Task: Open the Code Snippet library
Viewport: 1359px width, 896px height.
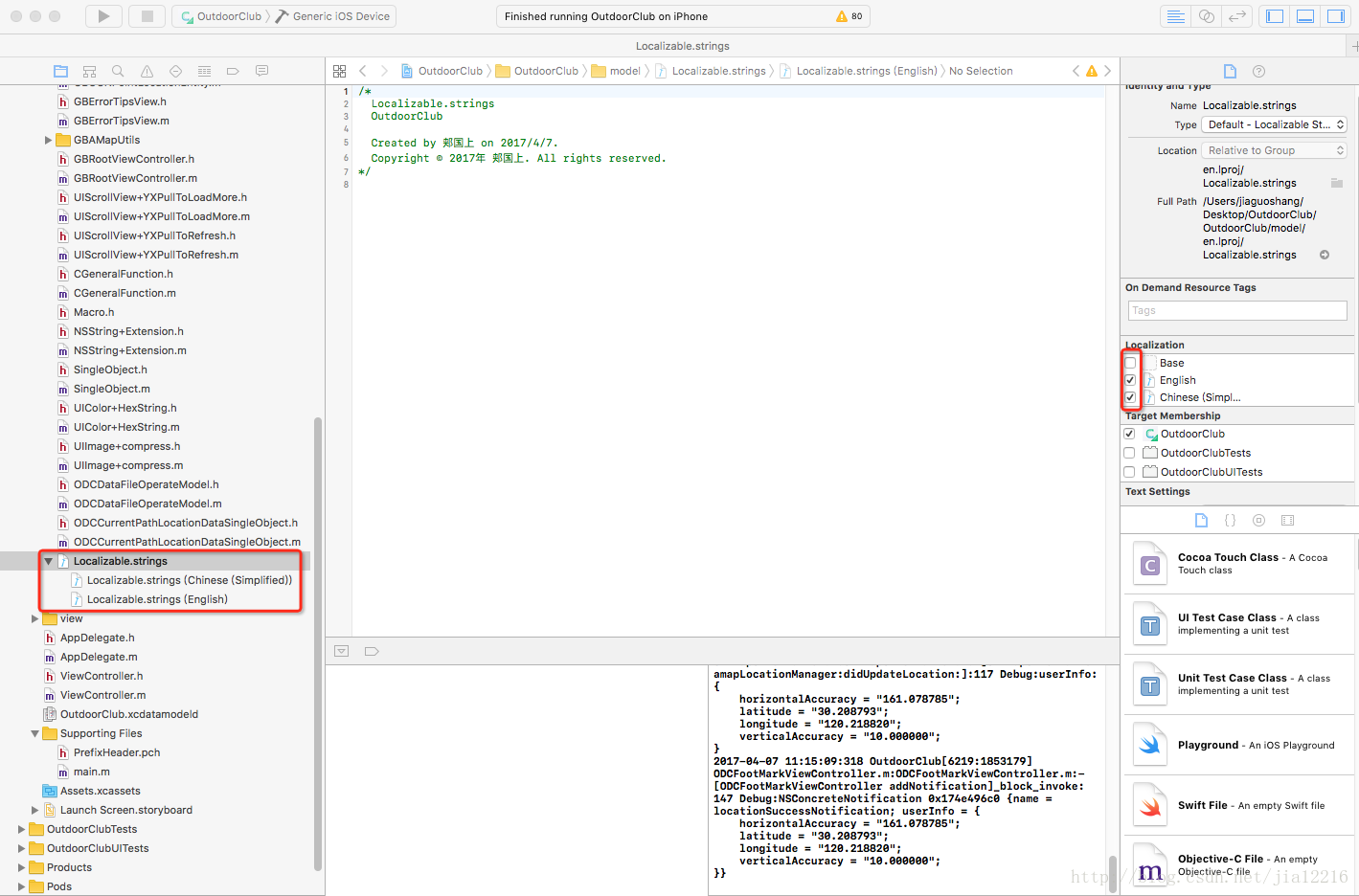Action: 1230,520
